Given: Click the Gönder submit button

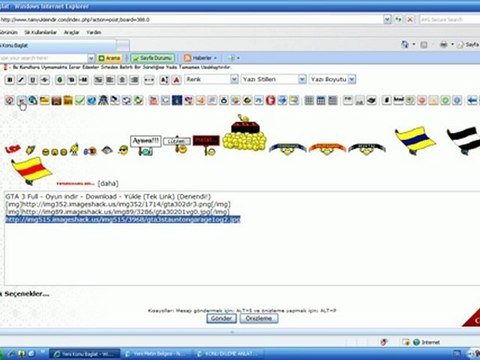Looking at the screenshot, I should (x=221, y=318).
